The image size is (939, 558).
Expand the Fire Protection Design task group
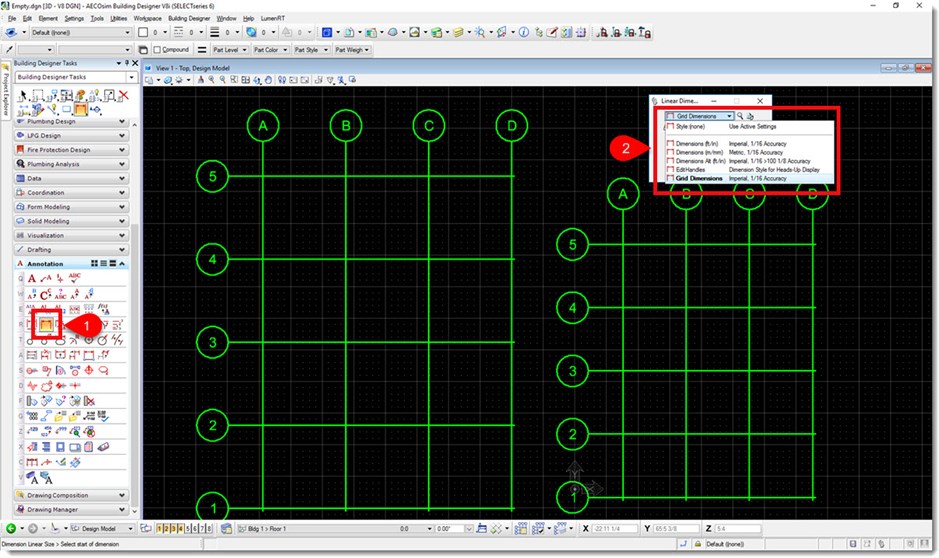coord(71,150)
